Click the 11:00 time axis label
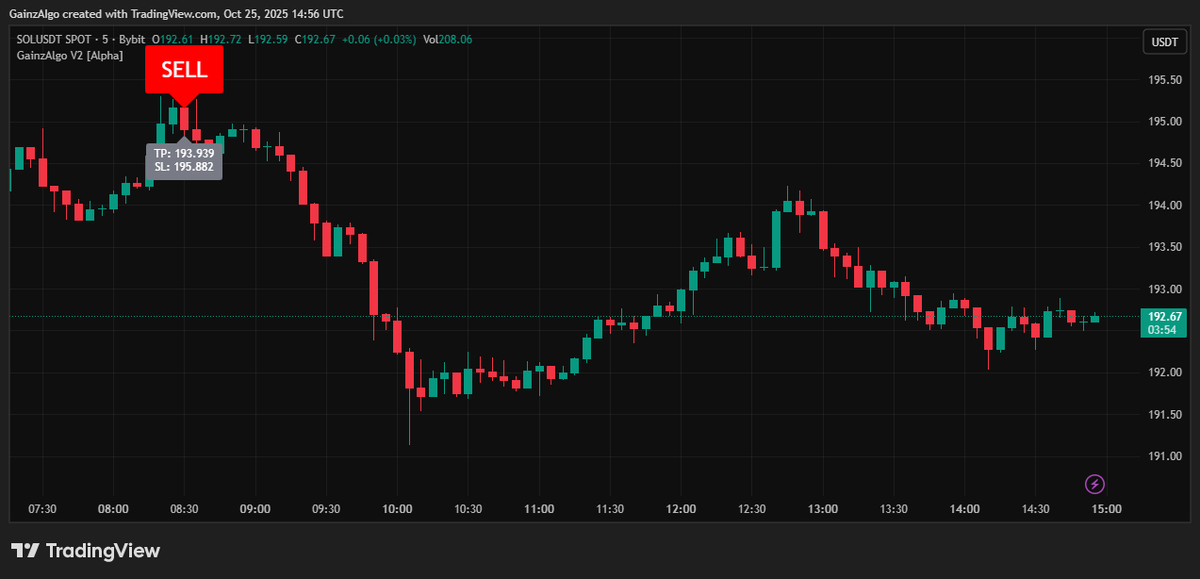The width and height of the screenshot is (1200, 579). tap(539, 509)
